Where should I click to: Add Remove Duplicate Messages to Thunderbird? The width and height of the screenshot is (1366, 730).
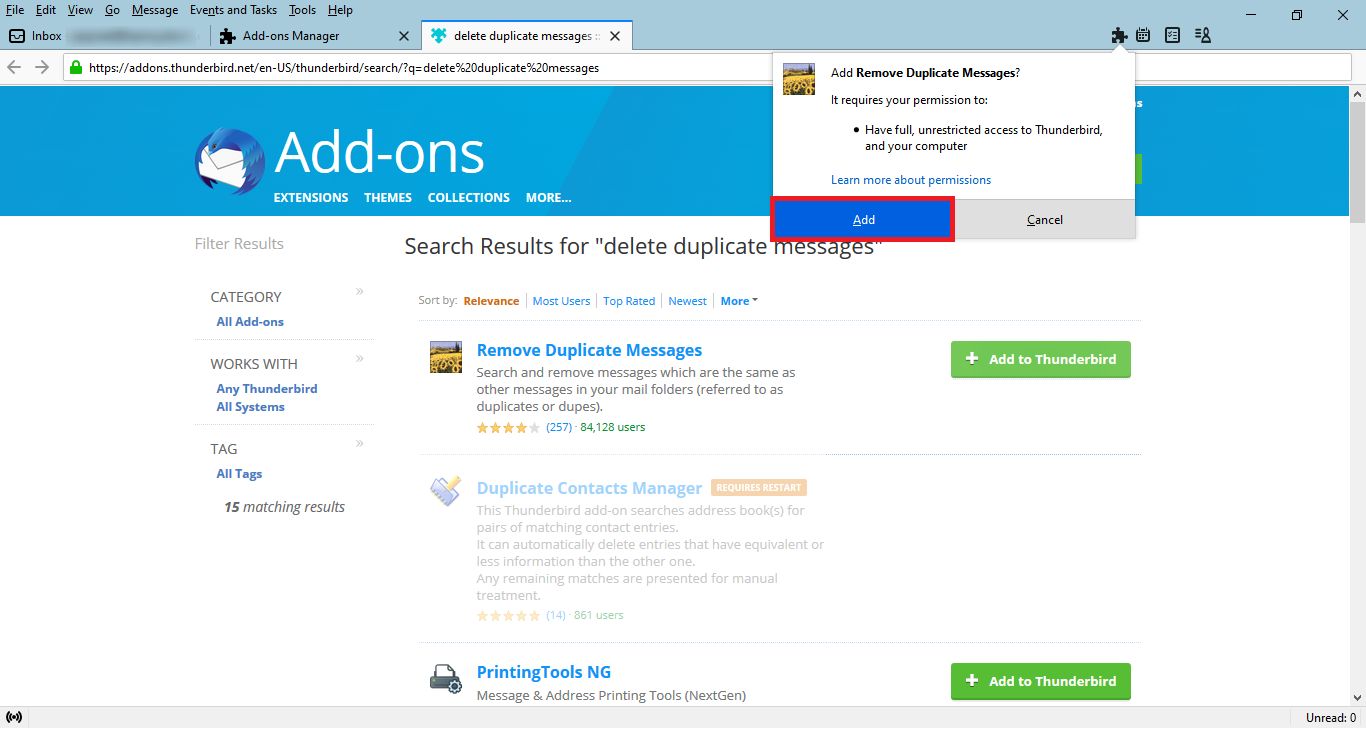[x=1041, y=359]
